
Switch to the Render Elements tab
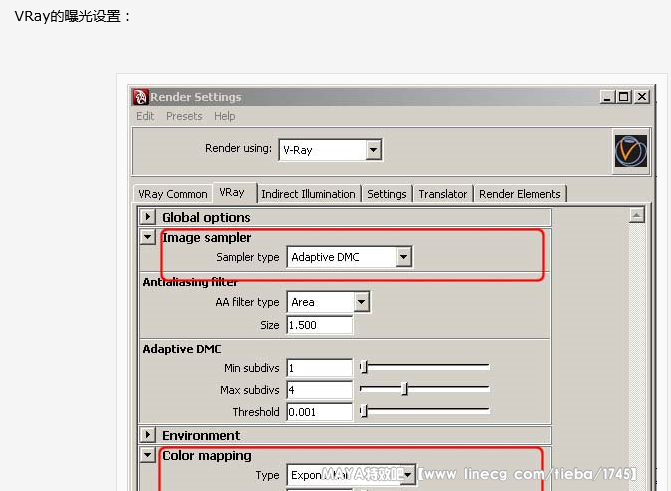pos(519,194)
